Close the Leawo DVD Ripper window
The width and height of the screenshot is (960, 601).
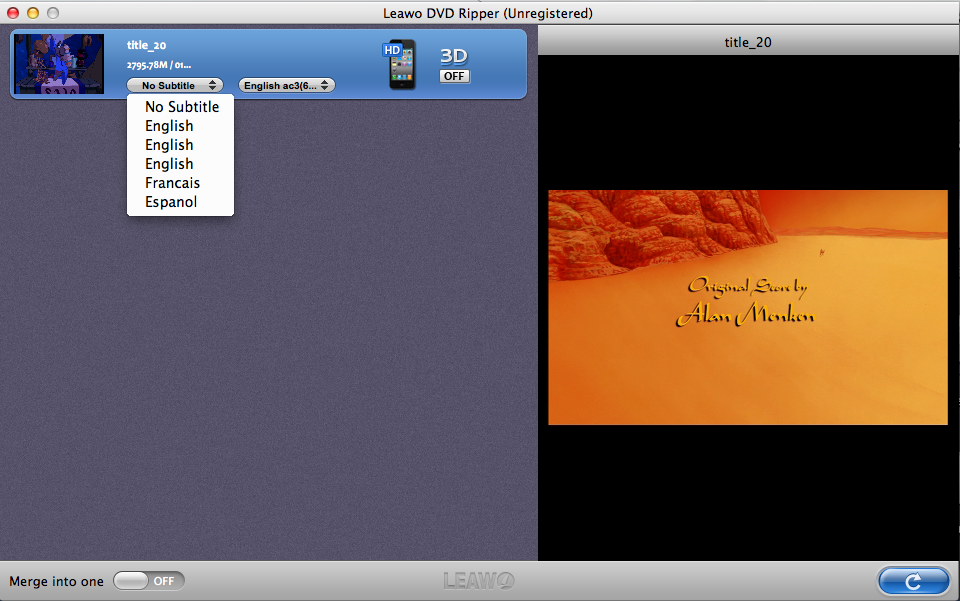tap(13, 13)
